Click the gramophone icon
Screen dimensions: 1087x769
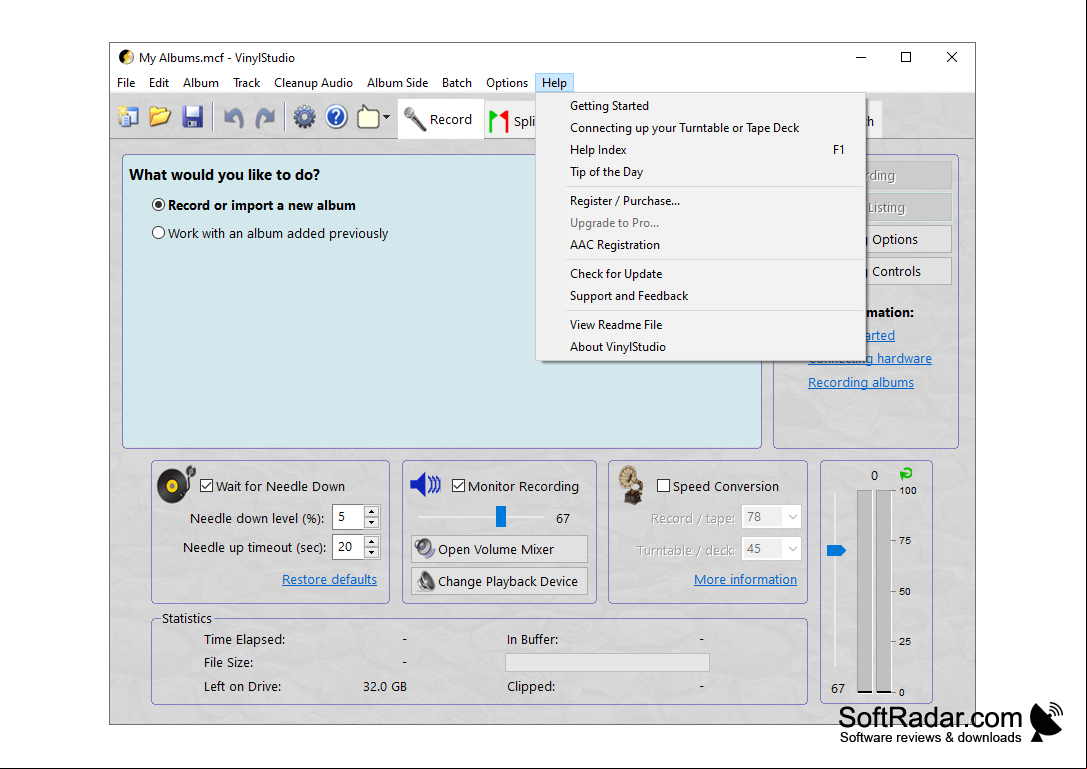(631, 485)
